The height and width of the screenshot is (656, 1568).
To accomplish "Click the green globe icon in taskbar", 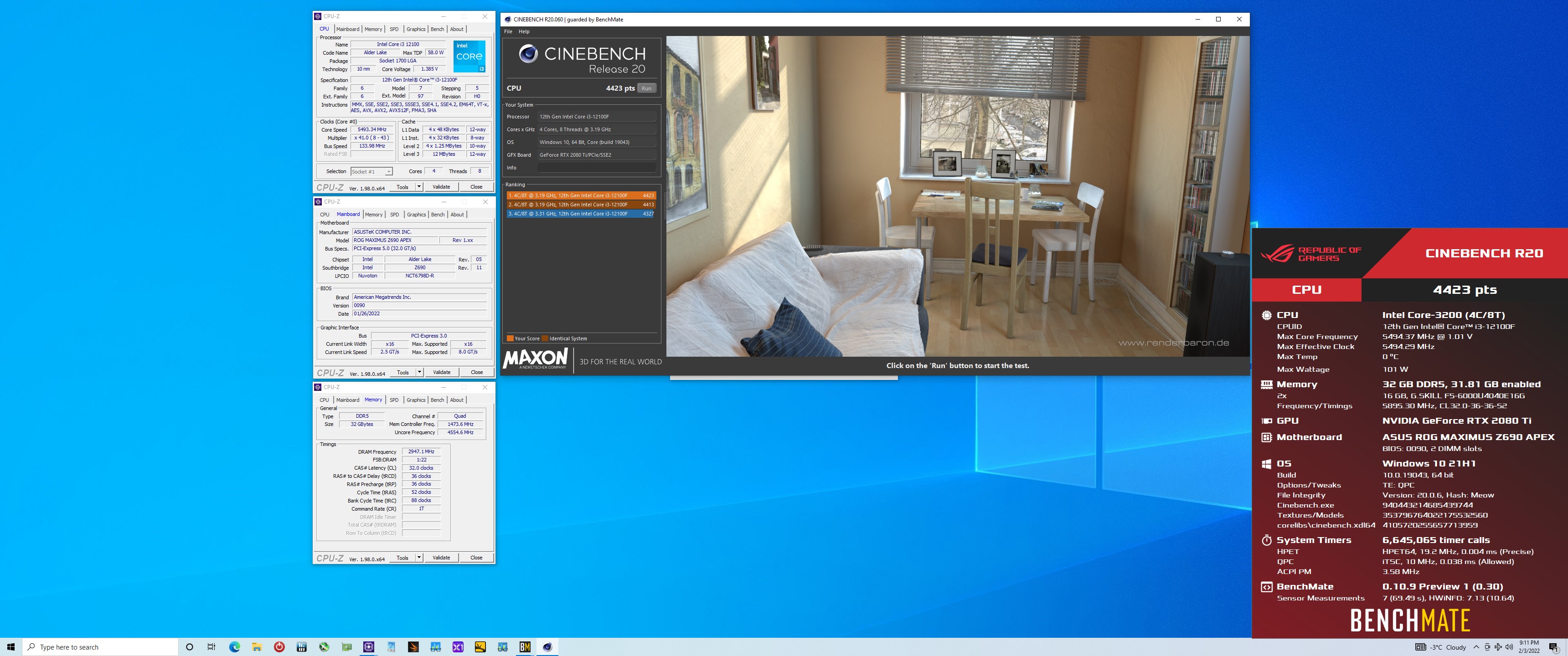I will pos(324,647).
